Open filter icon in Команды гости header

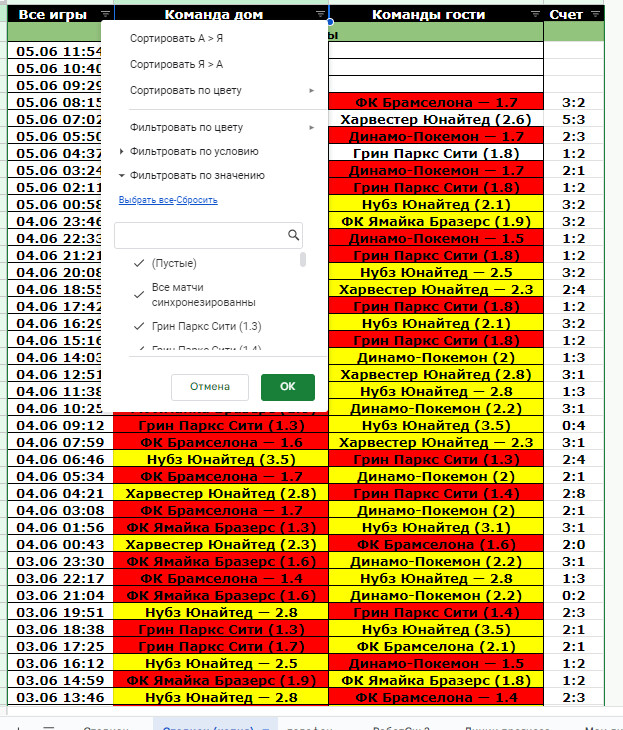535,14
